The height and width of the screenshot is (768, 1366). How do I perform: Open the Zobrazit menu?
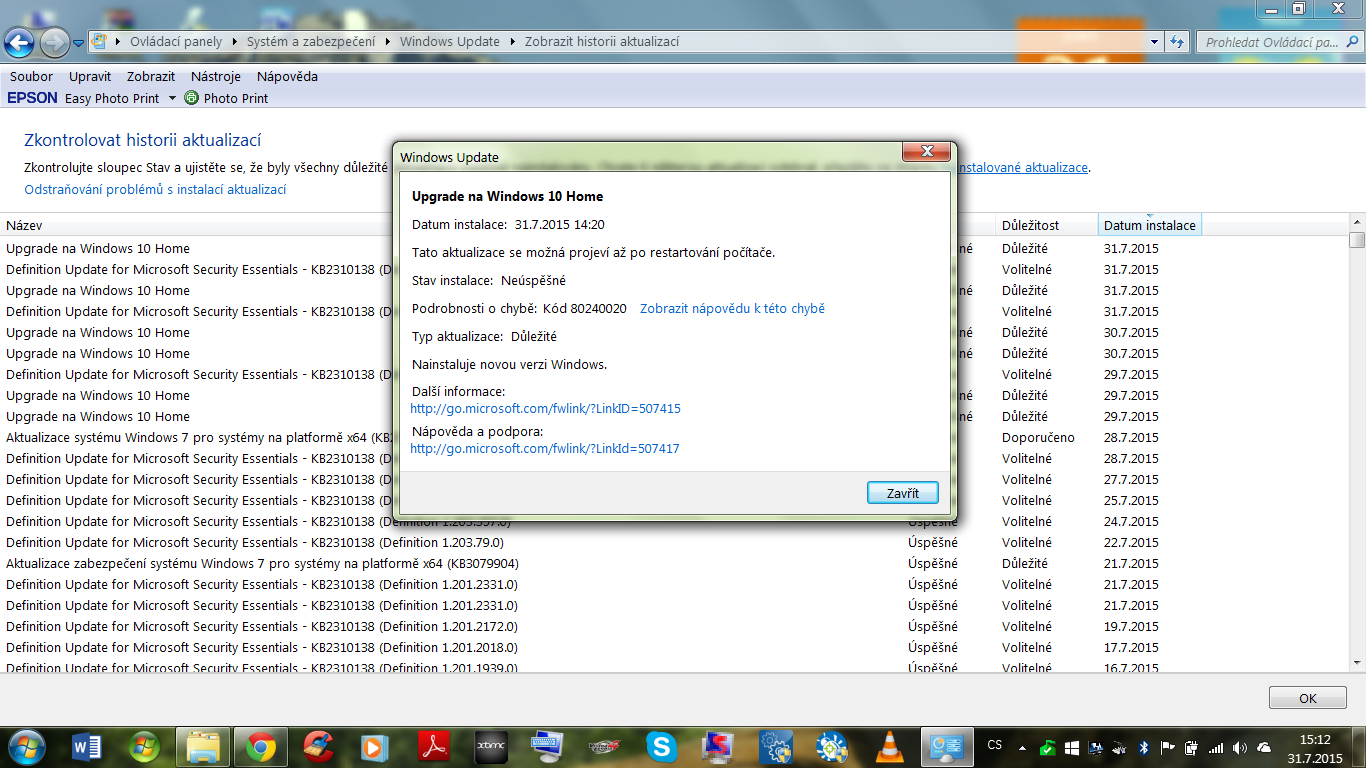[151, 77]
